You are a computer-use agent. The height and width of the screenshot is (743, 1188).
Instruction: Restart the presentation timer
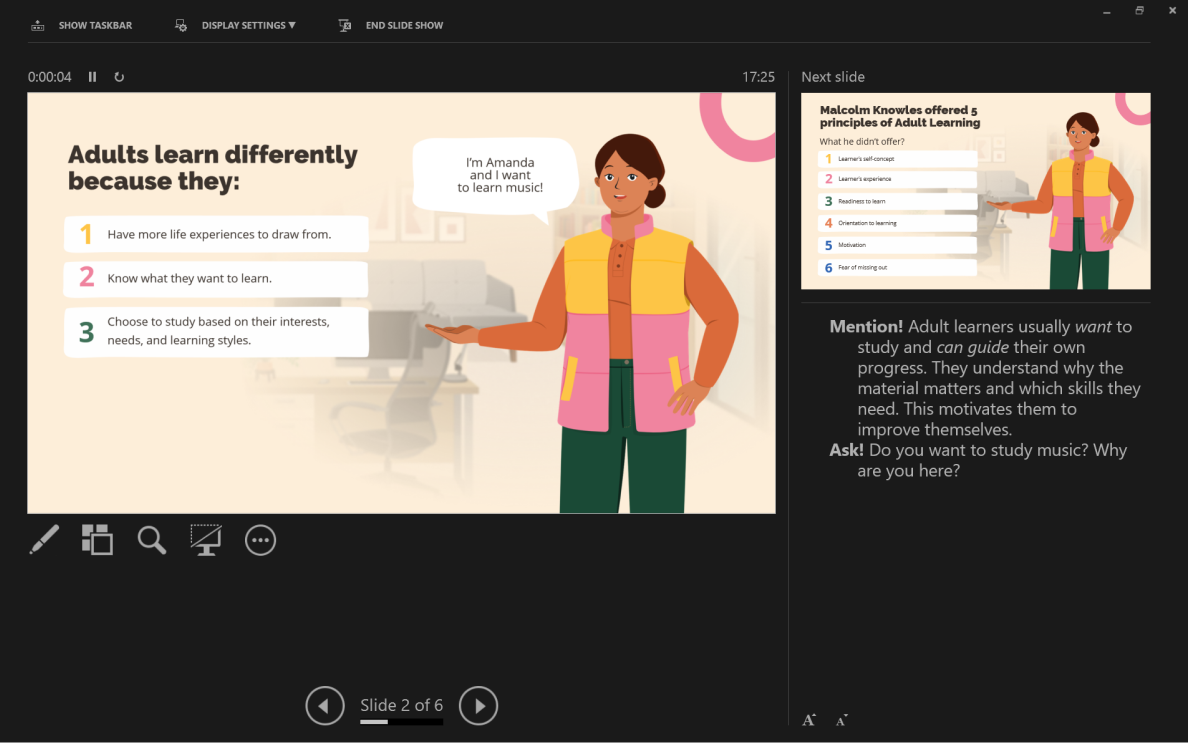(119, 77)
